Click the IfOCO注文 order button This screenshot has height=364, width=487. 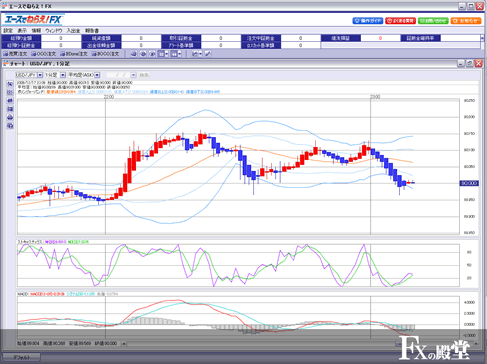click(x=105, y=54)
